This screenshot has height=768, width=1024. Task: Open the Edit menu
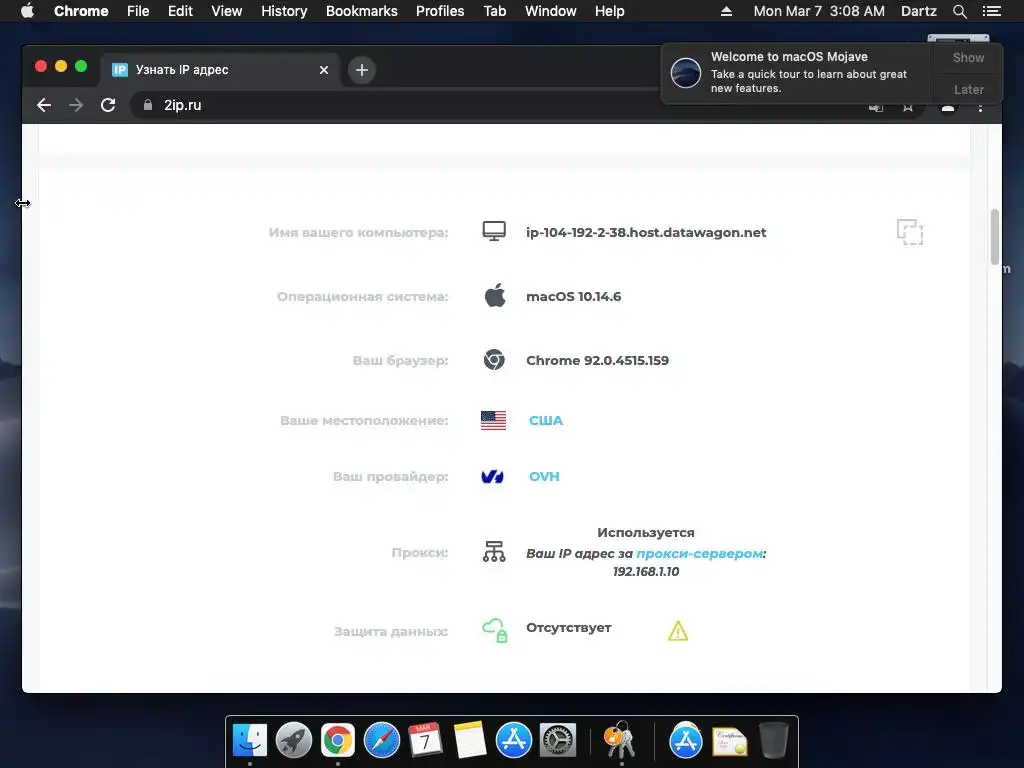180,11
